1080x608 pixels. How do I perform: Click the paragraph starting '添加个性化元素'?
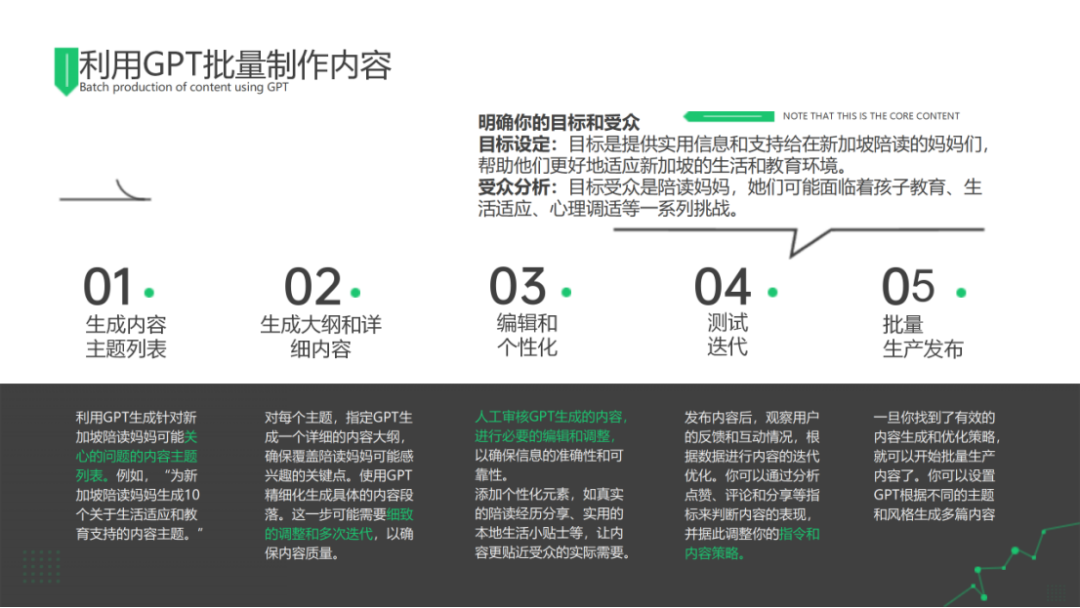coord(552,523)
